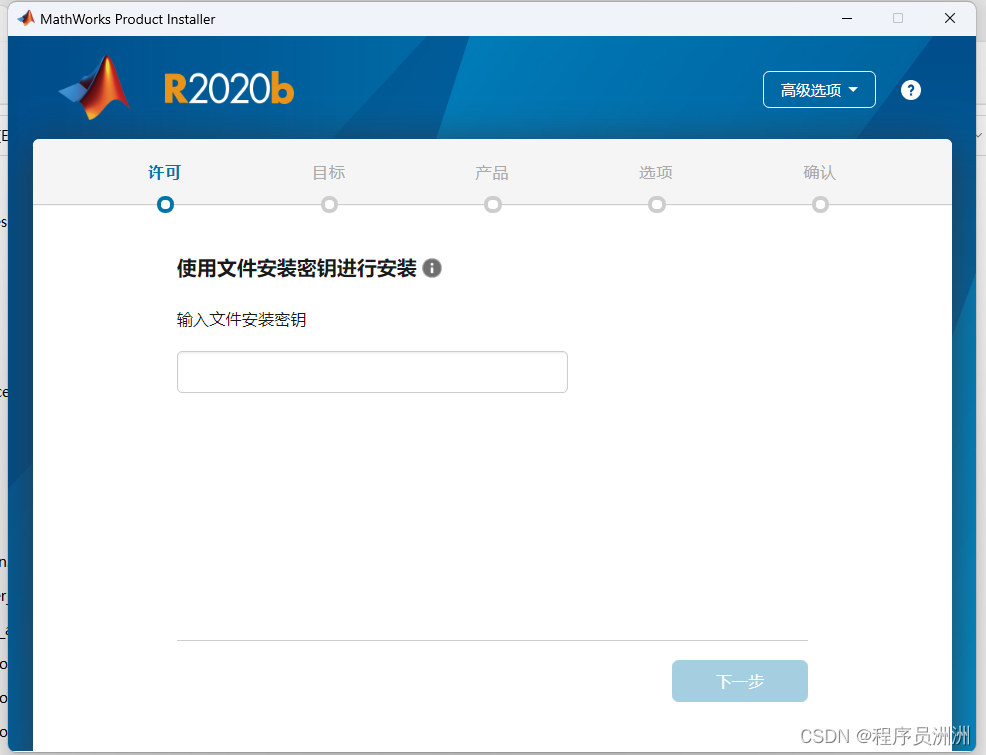Viewport: 986px width, 755px height.
Task: Click the 输入文件安装密钥 label text
Action: [x=241, y=319]
